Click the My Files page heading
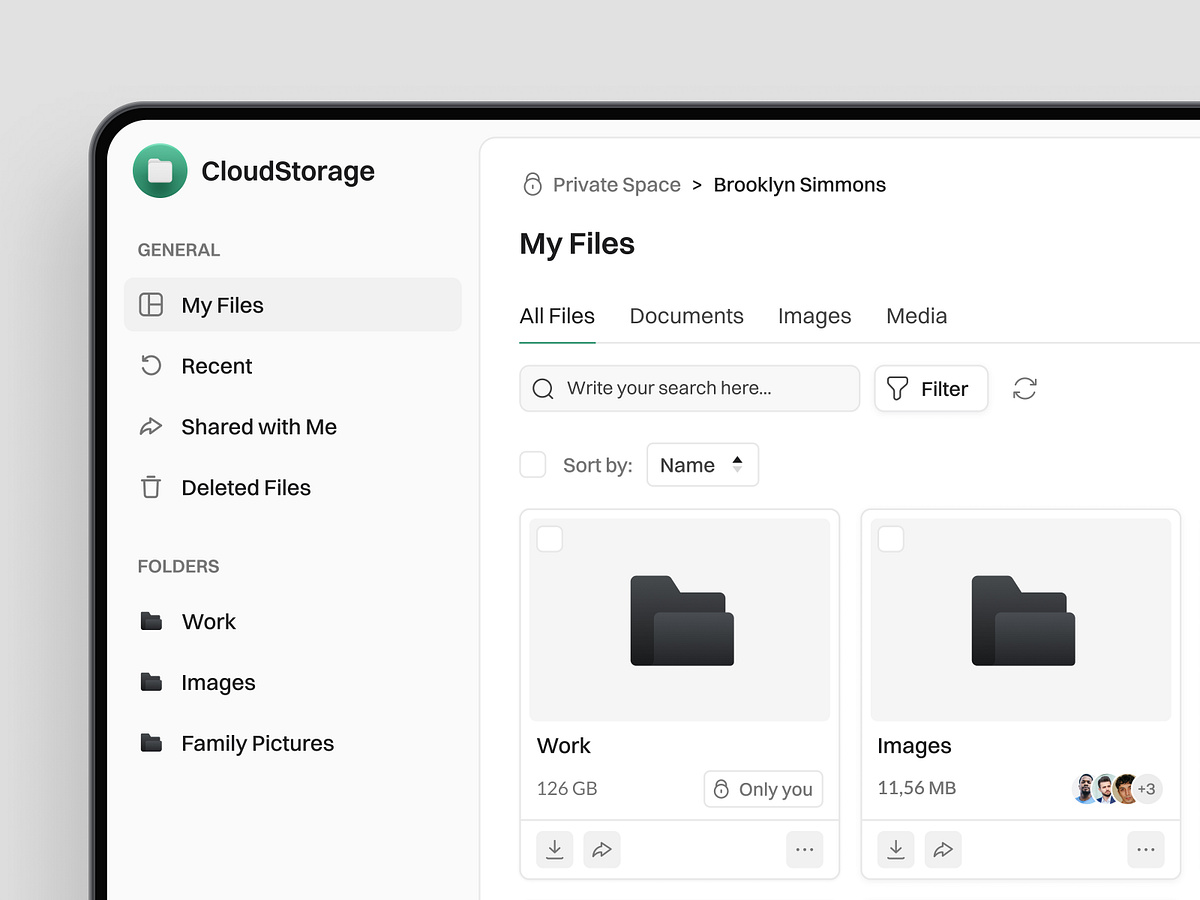Image resolution: width=1200 pixels, height=900 pixels. point(577,244)
